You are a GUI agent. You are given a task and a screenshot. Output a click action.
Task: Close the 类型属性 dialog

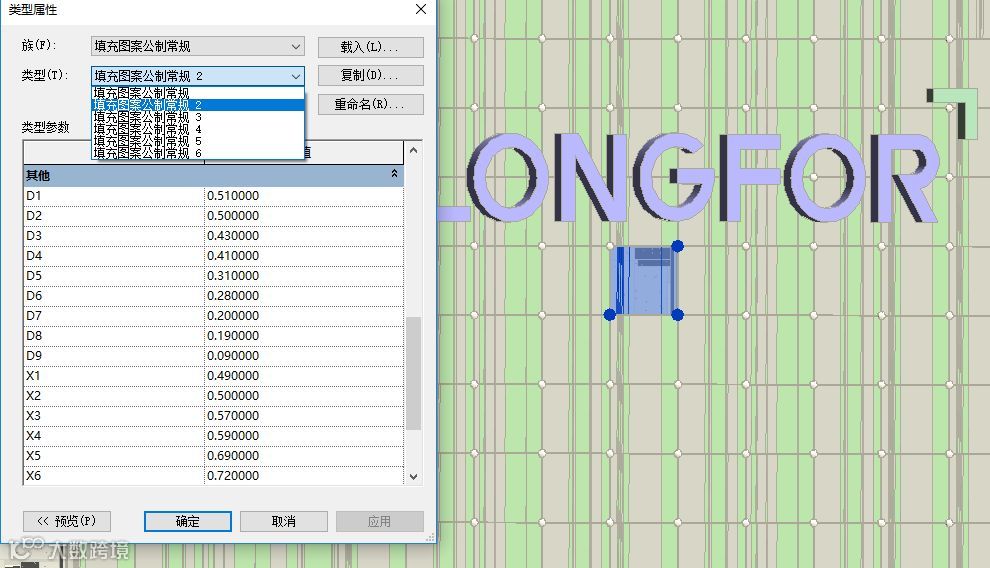pyautogui.click(x=421, y=9)
